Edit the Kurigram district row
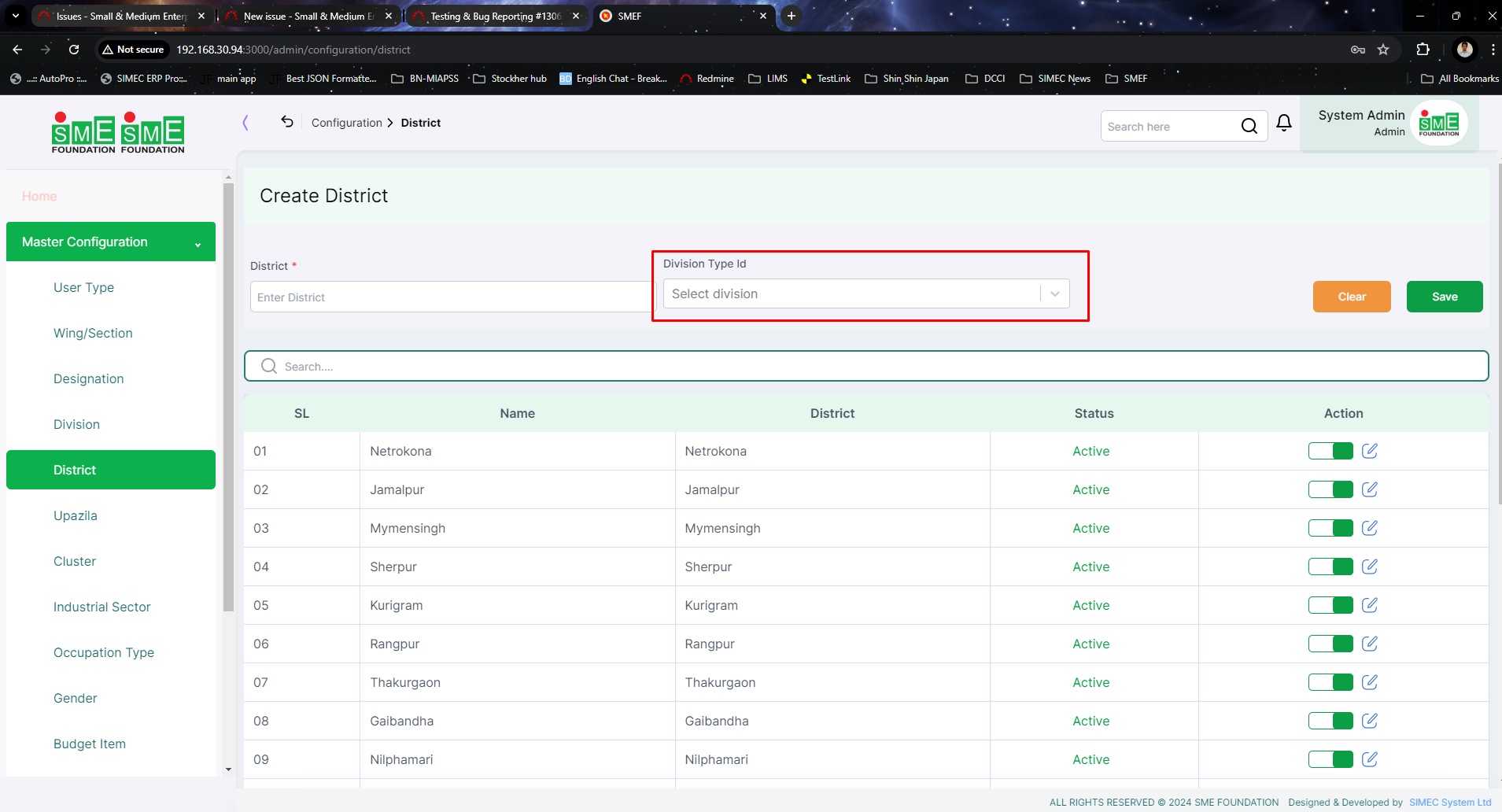1502x812 pixels. coord(1369,605)
